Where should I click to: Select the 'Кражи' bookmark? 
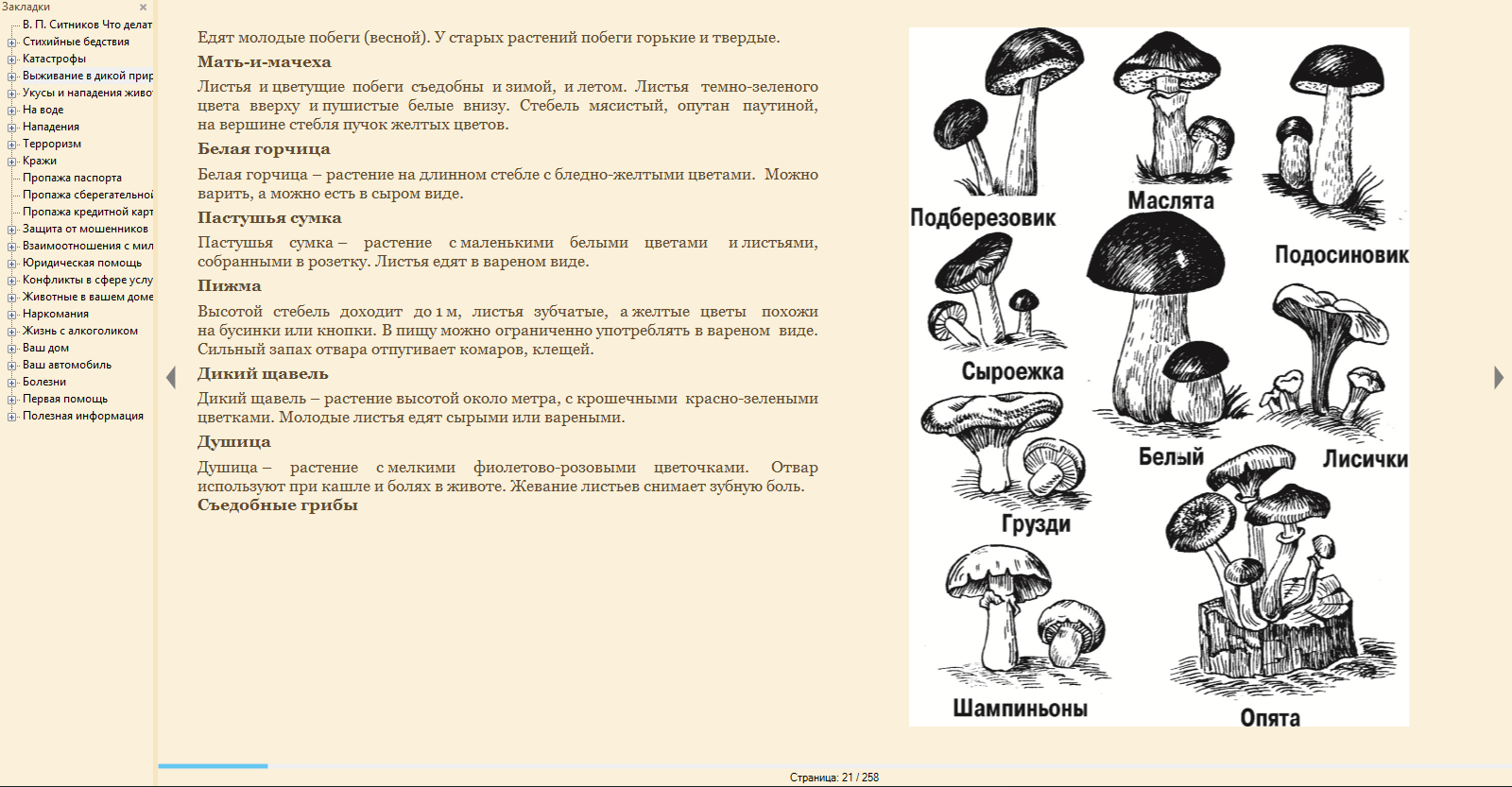pos(40,161)
